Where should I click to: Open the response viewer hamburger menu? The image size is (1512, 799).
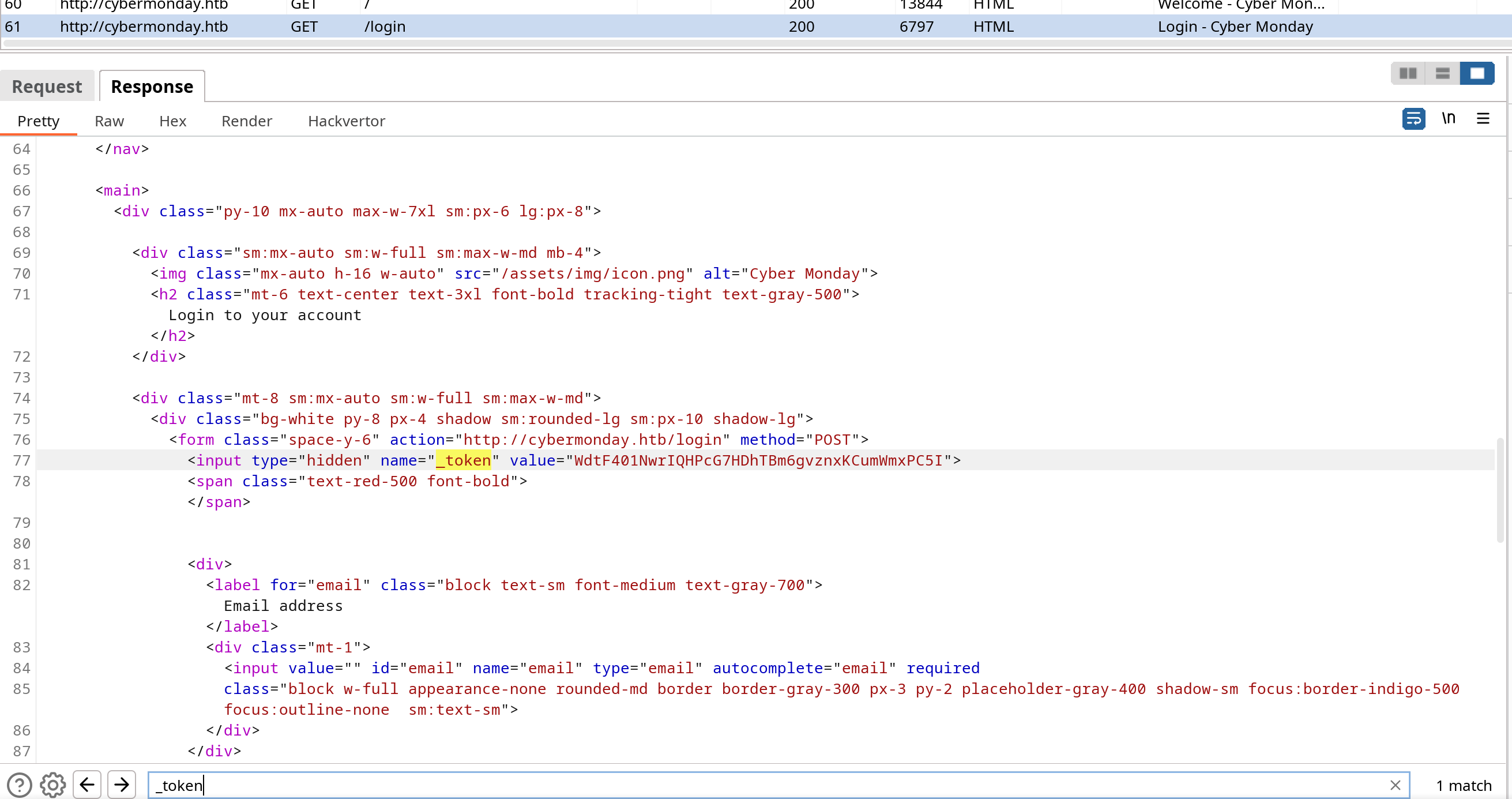click(x=1483, y=119)
